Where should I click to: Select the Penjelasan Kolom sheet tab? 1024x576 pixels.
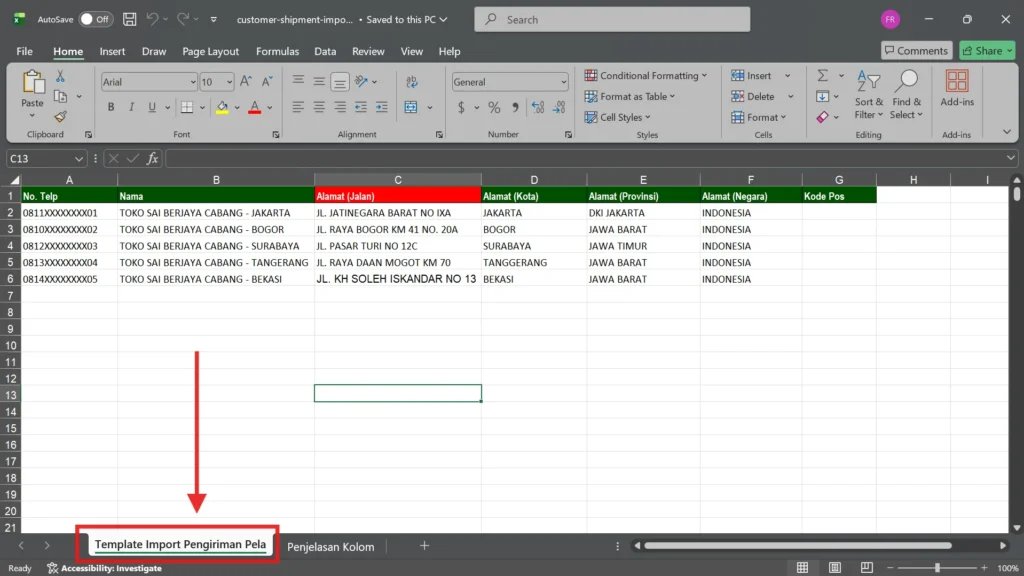coord(330,547)
